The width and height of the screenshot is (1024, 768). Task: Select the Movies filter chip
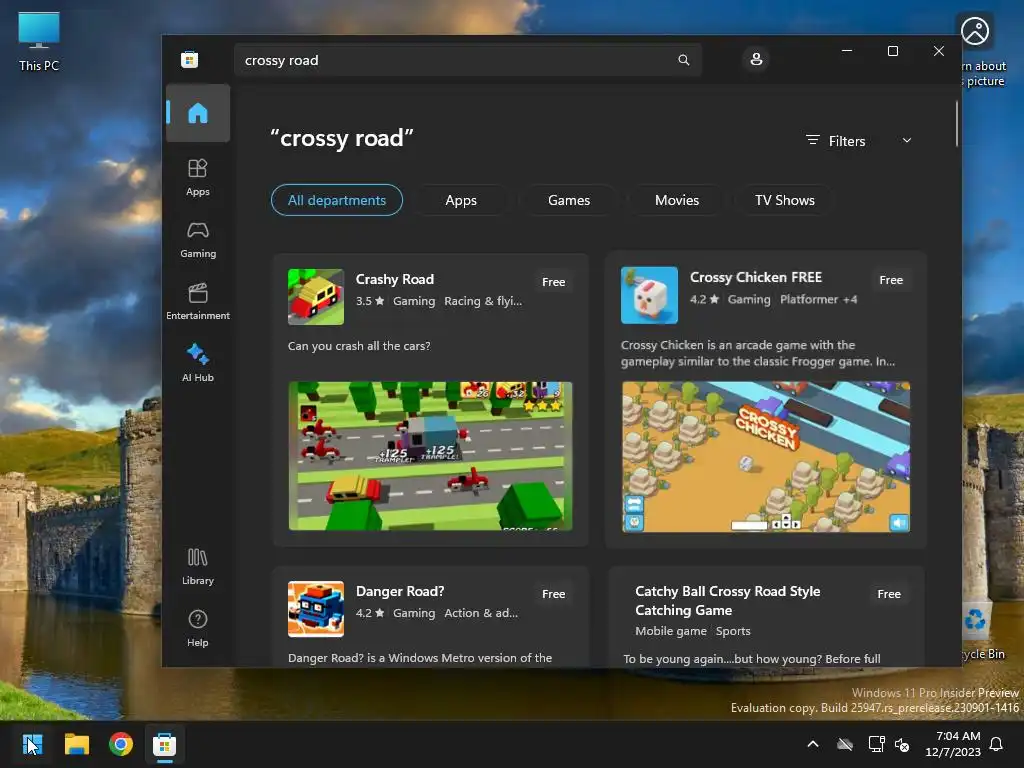(677, 200)
